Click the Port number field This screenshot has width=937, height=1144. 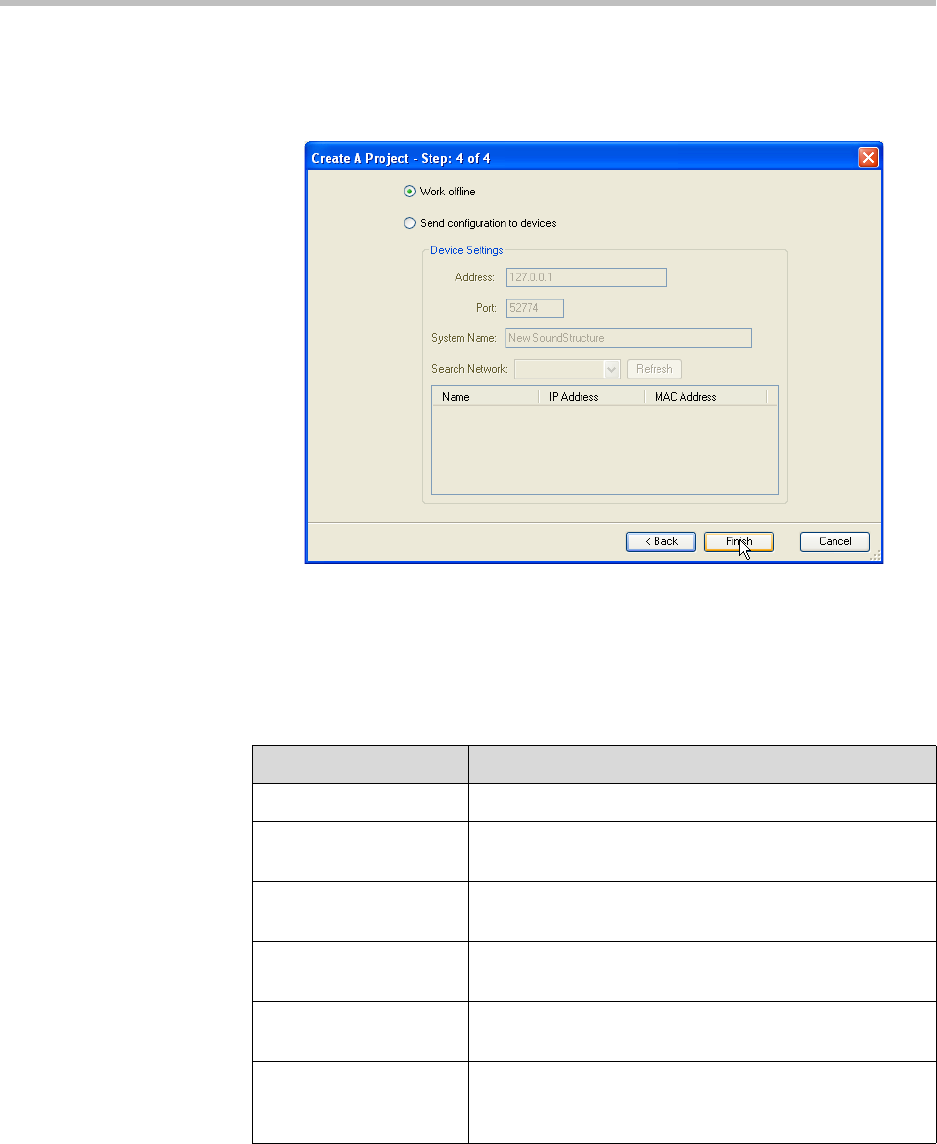point(535,308)
